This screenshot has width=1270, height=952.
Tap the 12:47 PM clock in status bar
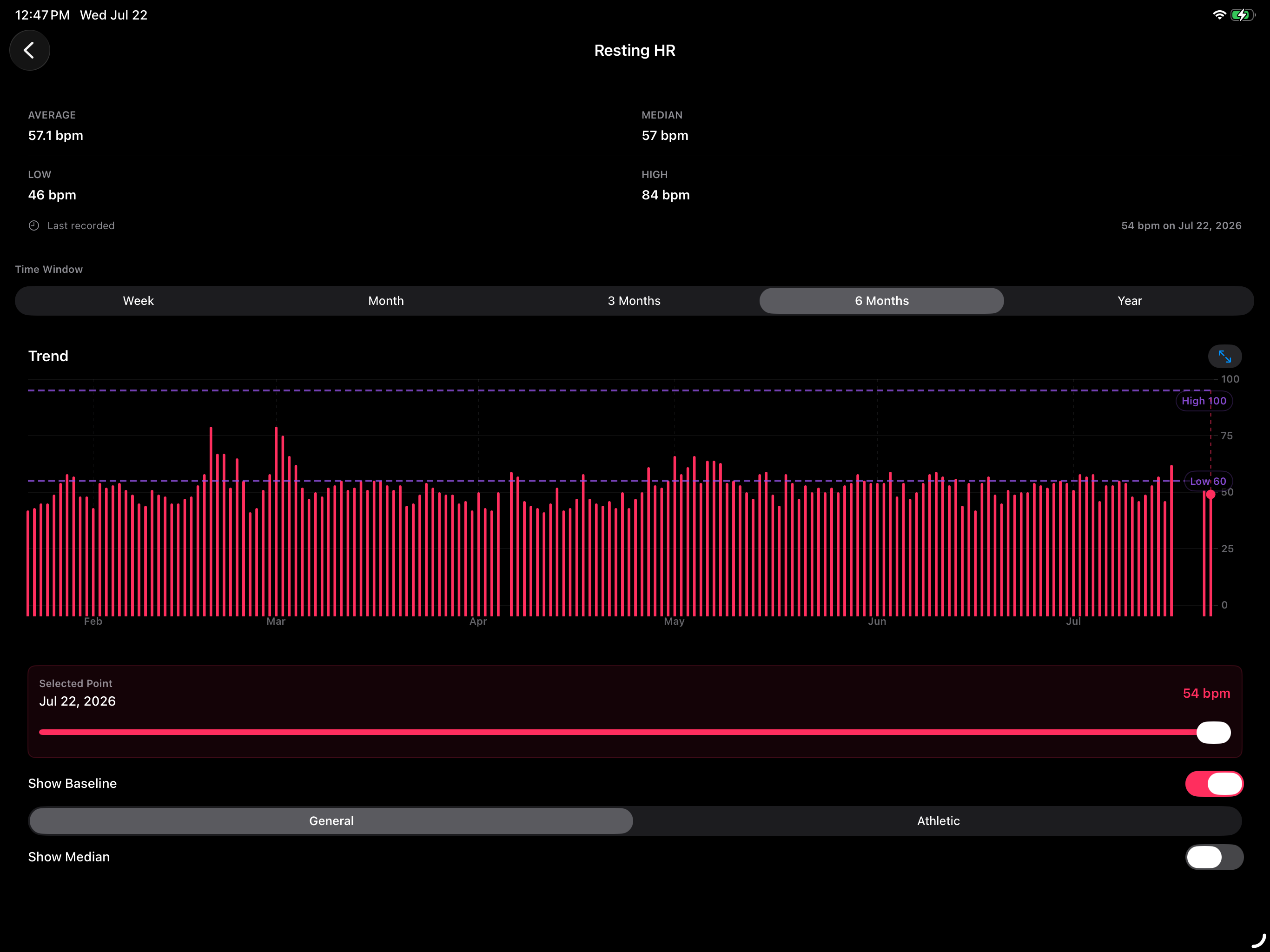42,15
